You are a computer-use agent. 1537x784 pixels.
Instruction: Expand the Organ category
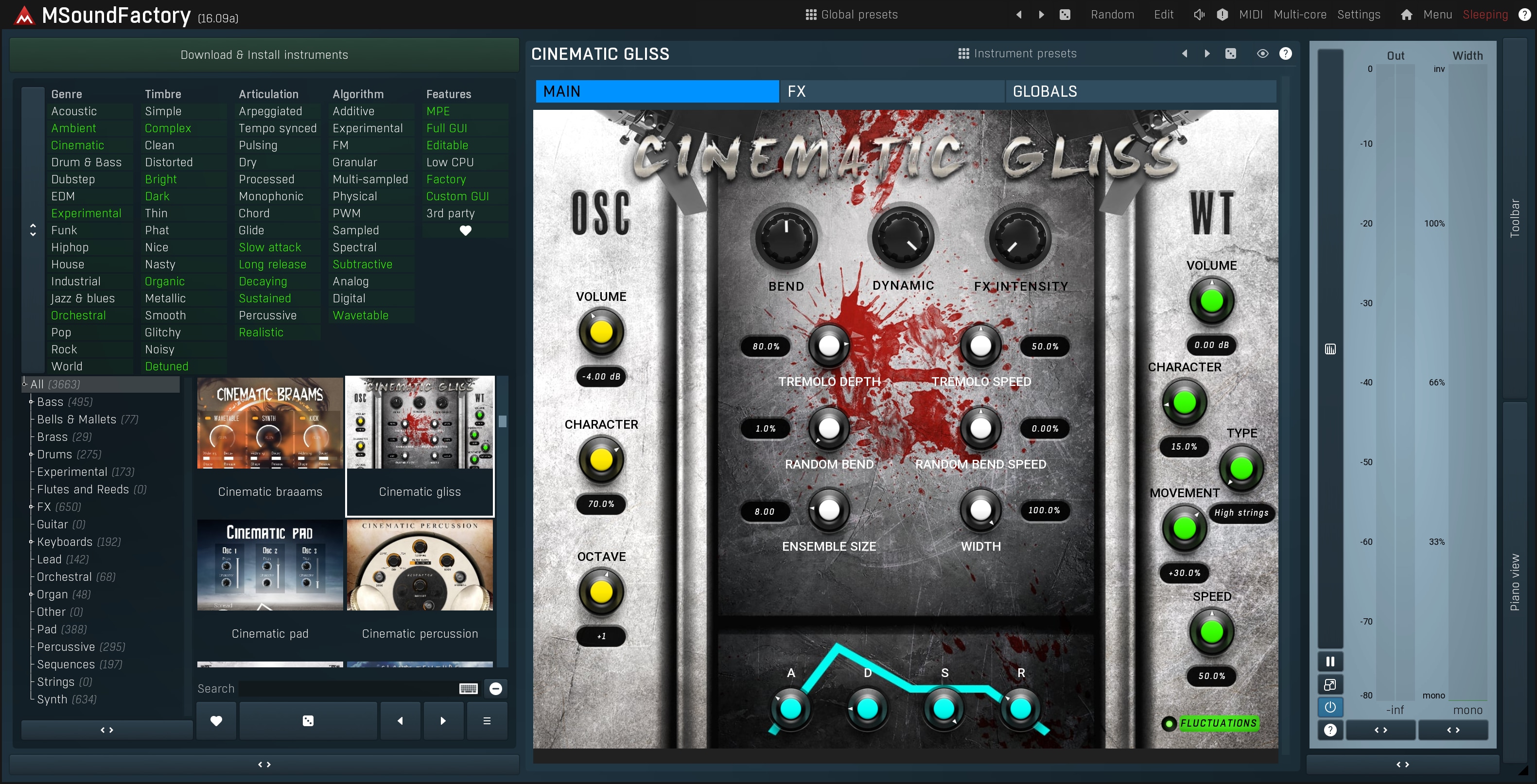tap(31, 594)
